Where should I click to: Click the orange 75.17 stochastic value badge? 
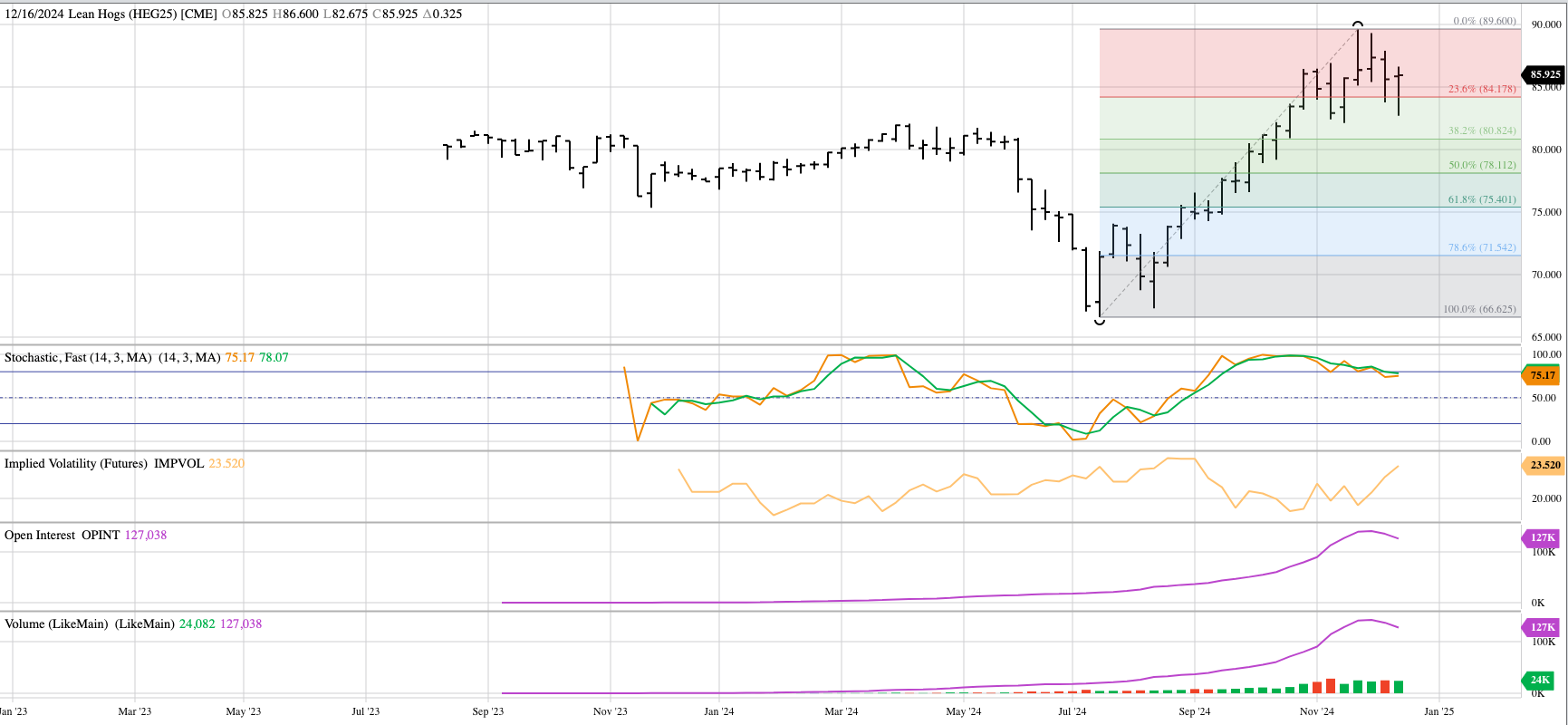1542,375
